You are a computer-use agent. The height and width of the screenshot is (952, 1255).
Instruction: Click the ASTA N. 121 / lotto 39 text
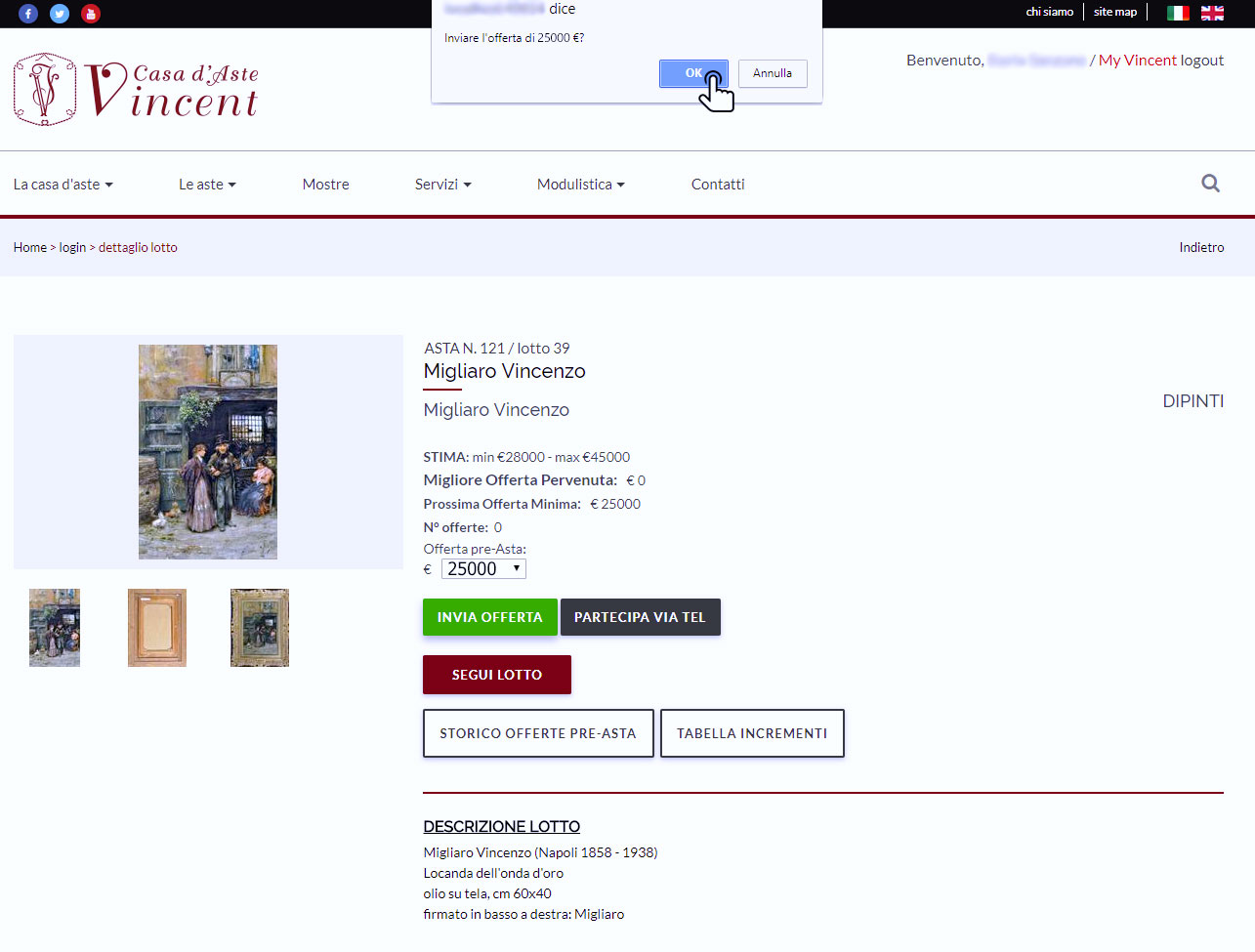(x=497, y=349)
